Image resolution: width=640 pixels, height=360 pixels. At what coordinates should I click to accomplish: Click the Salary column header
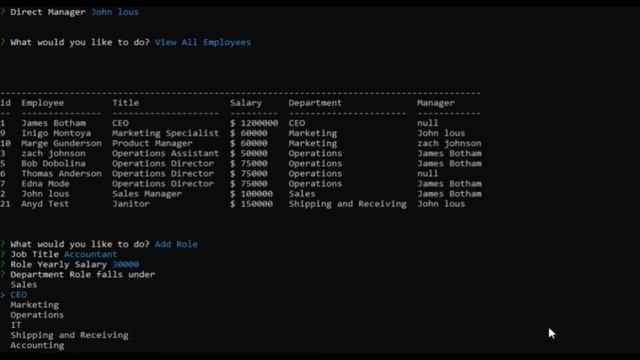click(246, 103)
